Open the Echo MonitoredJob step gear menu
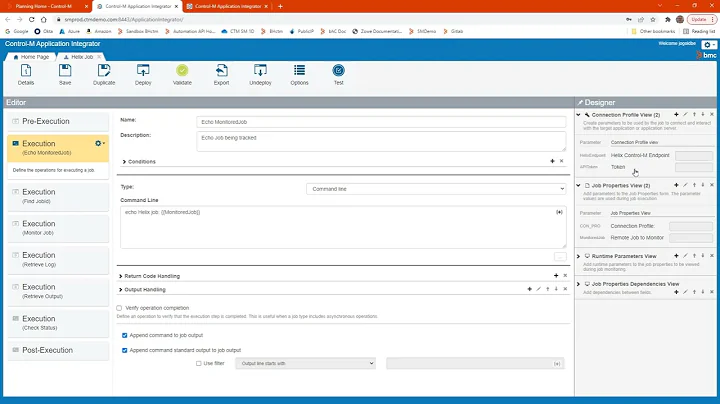The image size is (720, 404). [100, 143]
